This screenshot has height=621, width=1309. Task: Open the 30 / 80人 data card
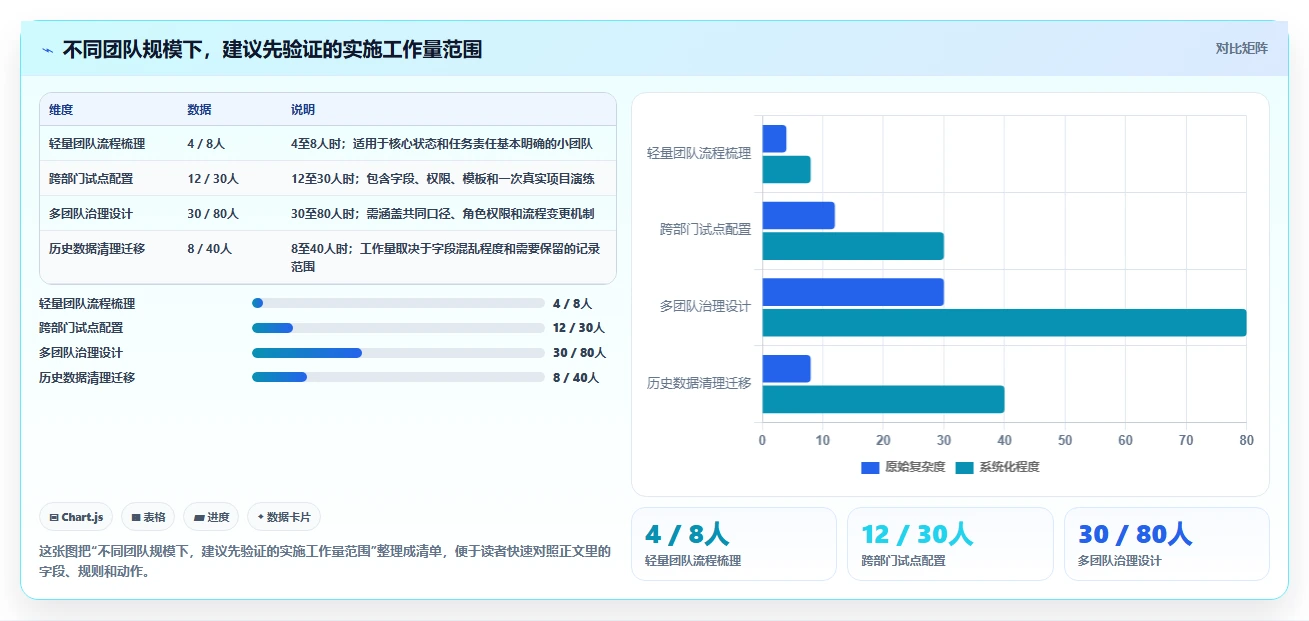pos(1167,544)
